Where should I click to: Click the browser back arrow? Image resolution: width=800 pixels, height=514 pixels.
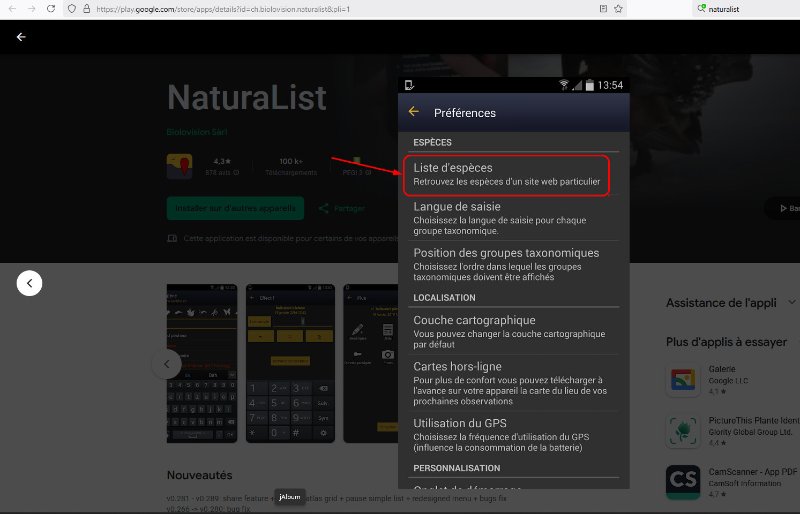(12, 9)
